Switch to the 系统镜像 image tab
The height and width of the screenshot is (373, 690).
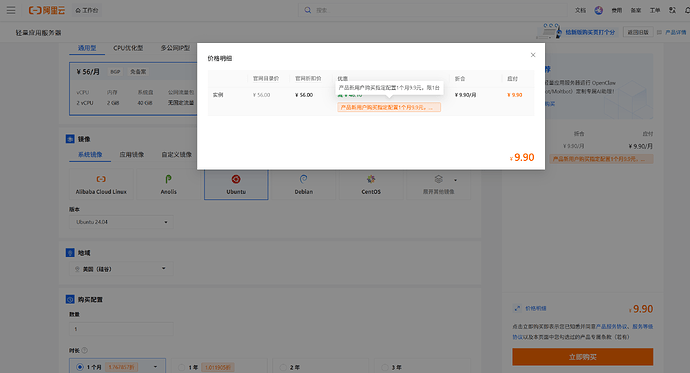[90, 155]
